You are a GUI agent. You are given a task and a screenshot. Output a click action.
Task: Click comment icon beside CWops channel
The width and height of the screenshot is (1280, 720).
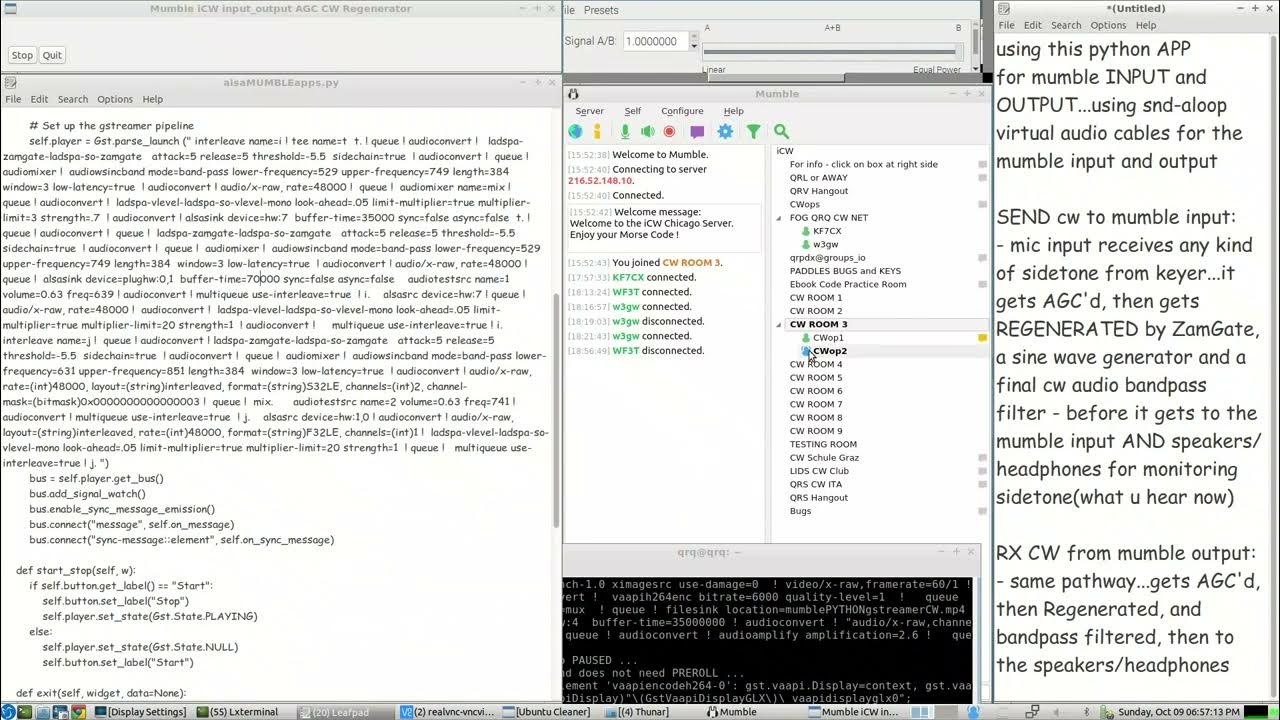click(x=982, y=204)
